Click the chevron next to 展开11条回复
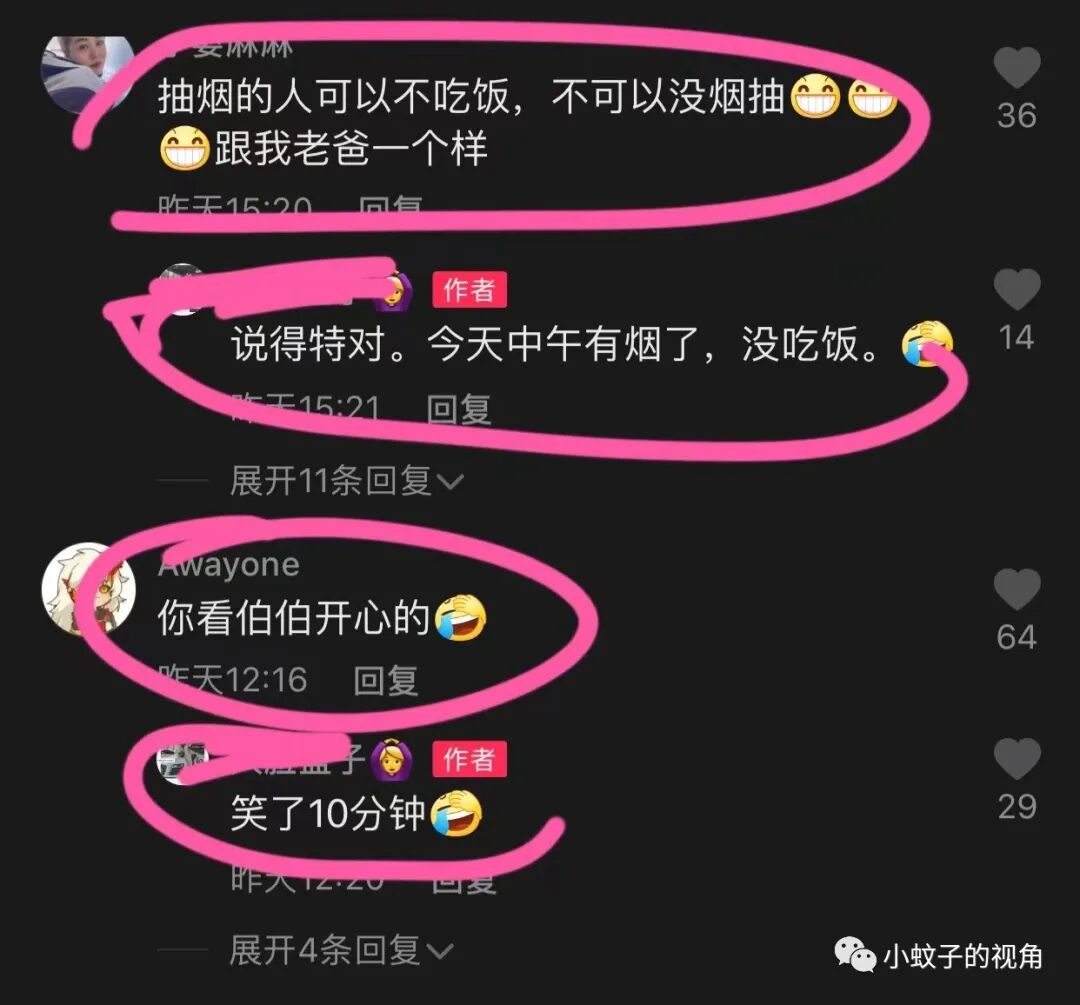1080x1005 pixels. point(450,481)
